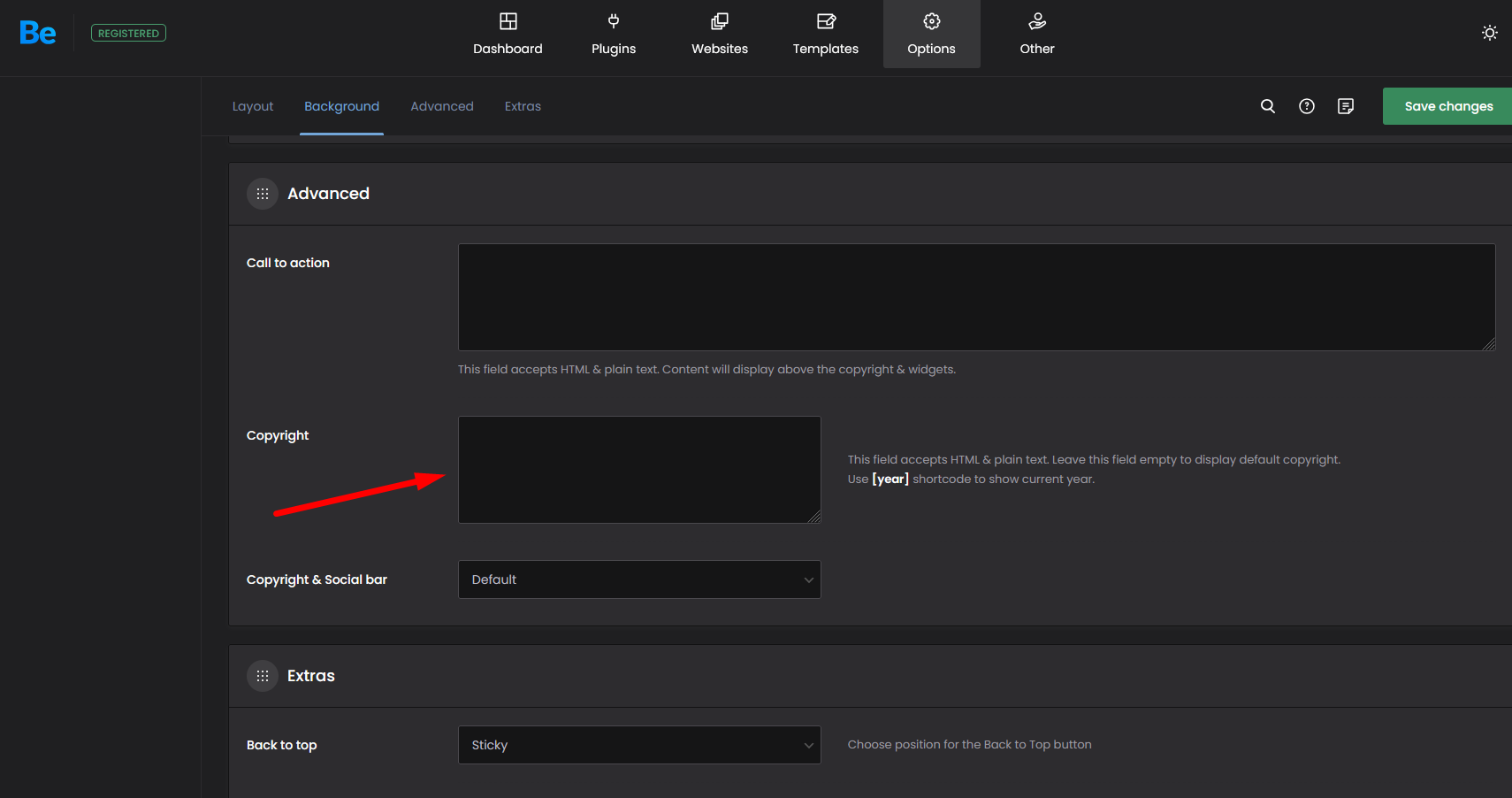
Task: Open the Copyright & Social bar dropdown
Action: tap(639, 579)
